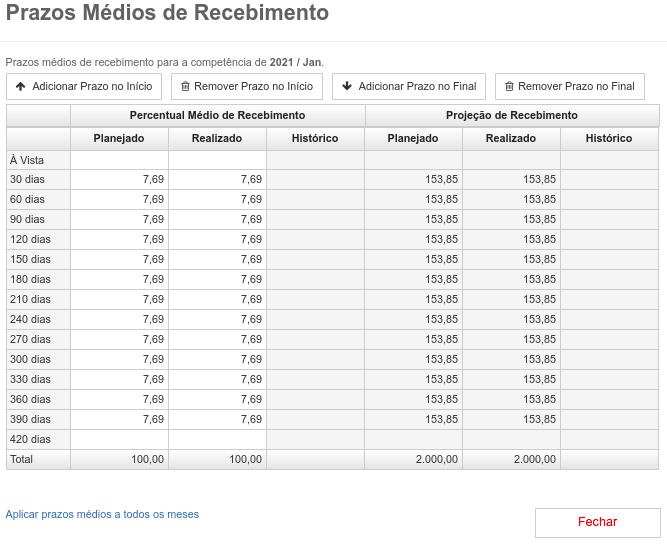Add a term using Adicionar Prazo no Início button
This screenshot has height=548, width=667.
coord(84,86)
